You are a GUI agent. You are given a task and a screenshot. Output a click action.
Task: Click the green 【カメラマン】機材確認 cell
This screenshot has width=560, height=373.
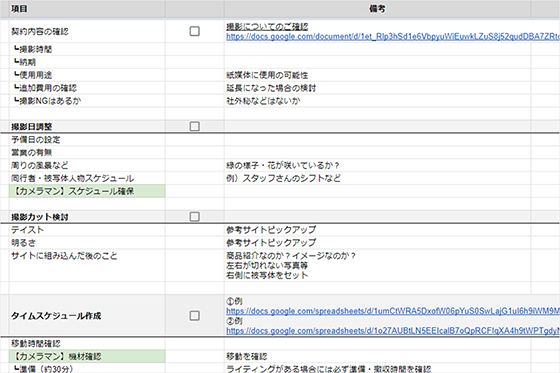pyautogui.click(x=87, y=357)
